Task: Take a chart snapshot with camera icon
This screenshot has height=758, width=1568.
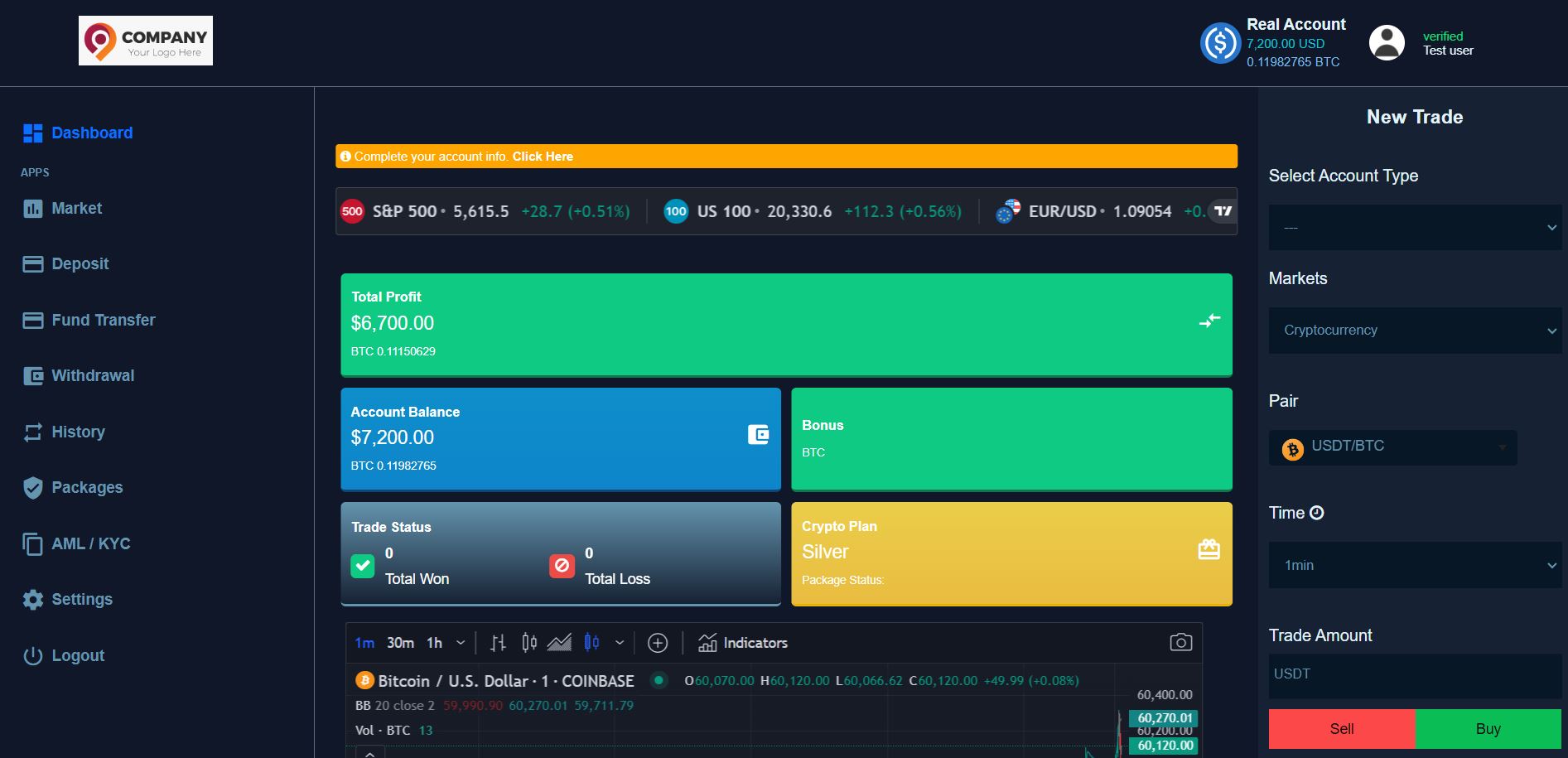Action: (x=1180, y=643)
